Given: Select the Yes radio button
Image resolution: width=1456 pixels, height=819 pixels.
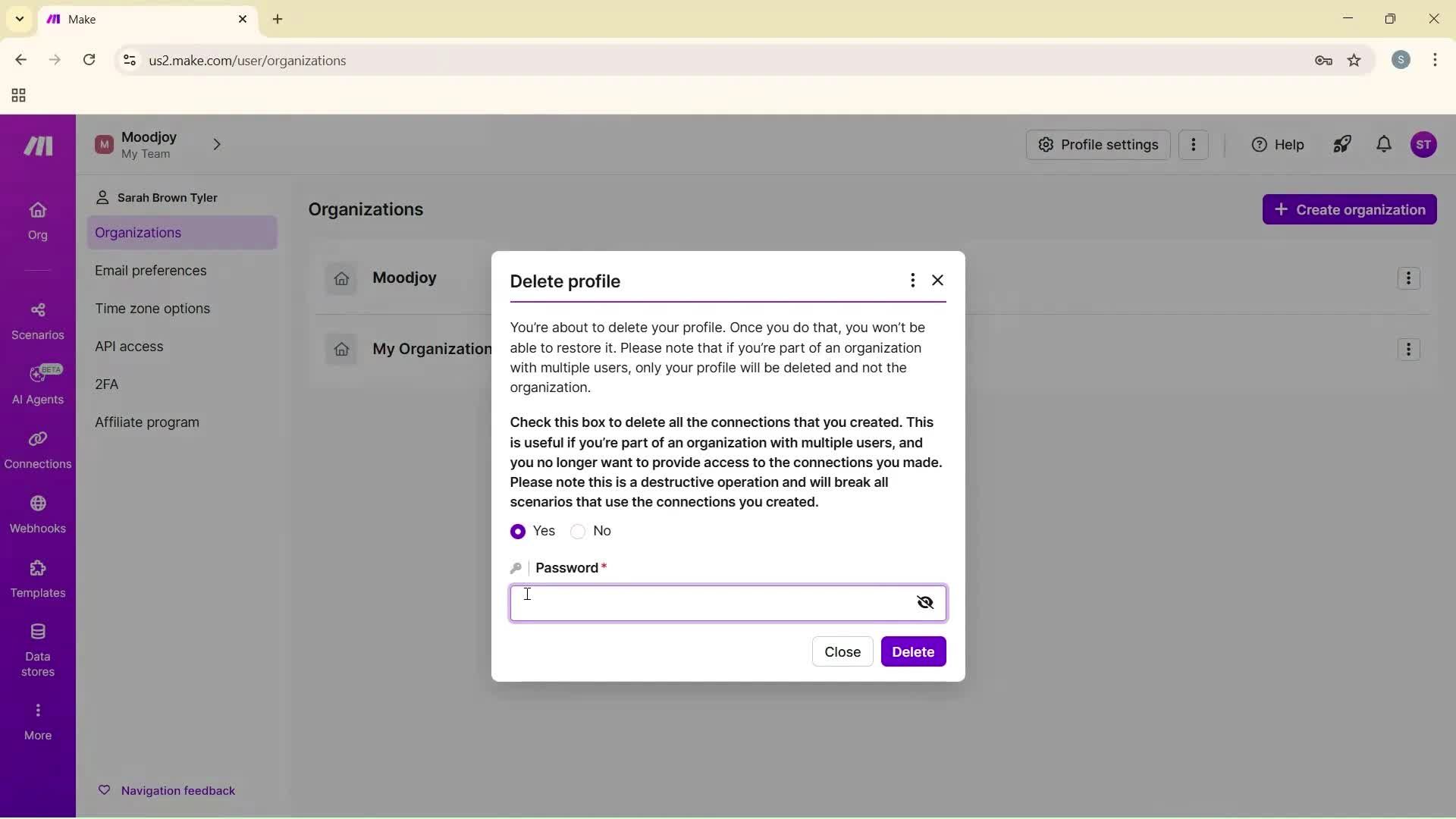Looking at the screenshot, I should (x=518, y=532).
